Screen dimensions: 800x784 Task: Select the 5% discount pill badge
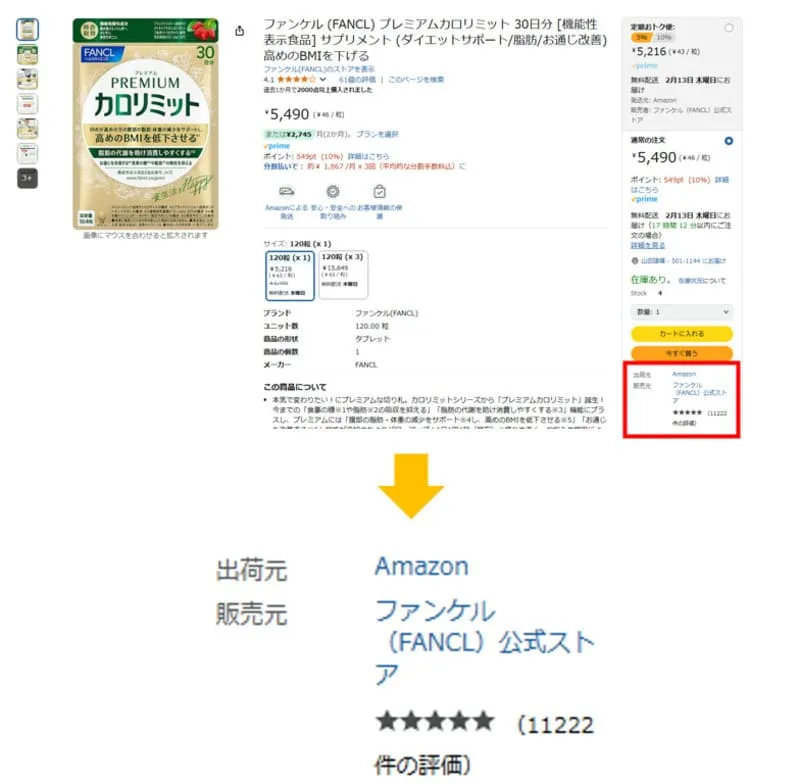[641, 37]
